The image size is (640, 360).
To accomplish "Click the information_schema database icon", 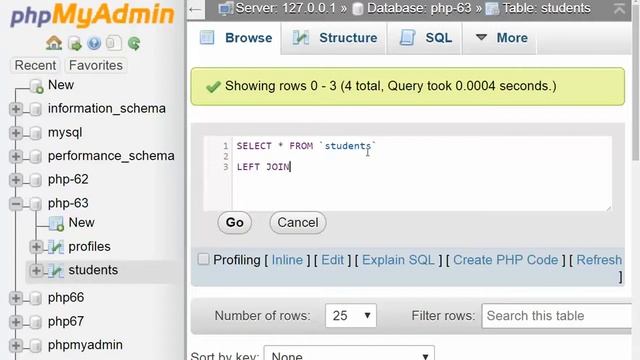I will click(x=36, y=109).
